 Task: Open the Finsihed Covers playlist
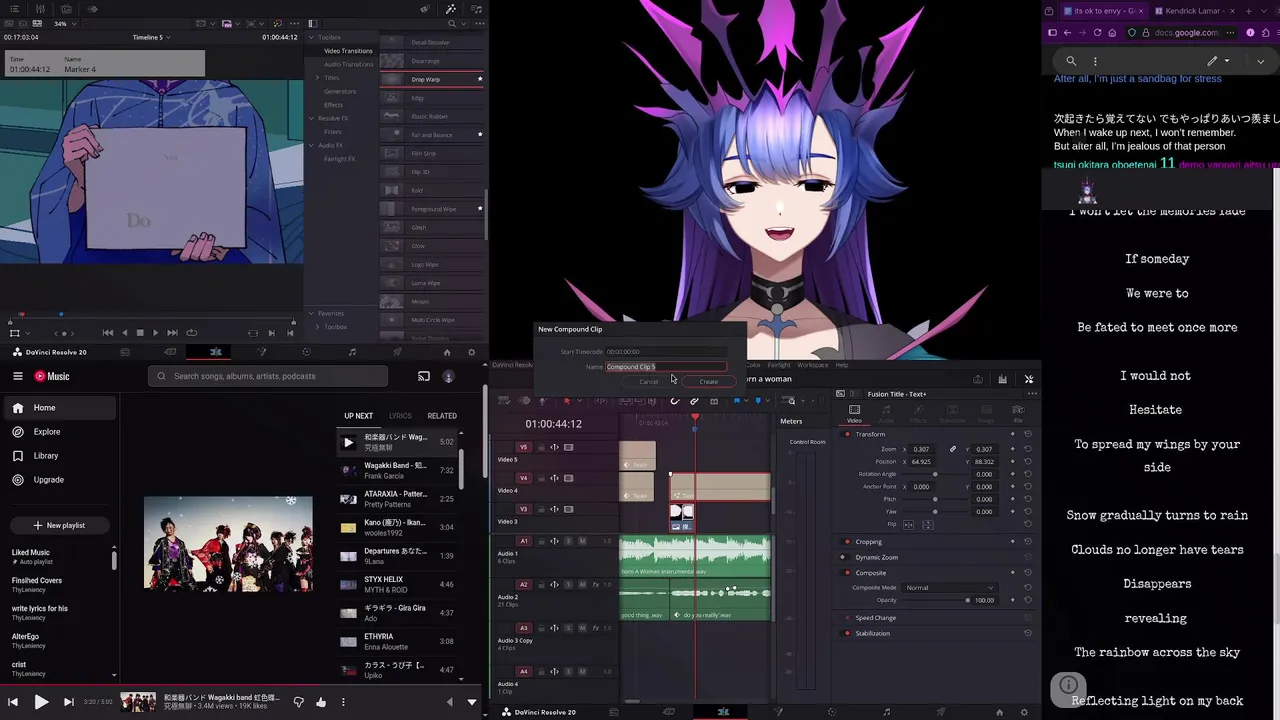coord(58,584)
